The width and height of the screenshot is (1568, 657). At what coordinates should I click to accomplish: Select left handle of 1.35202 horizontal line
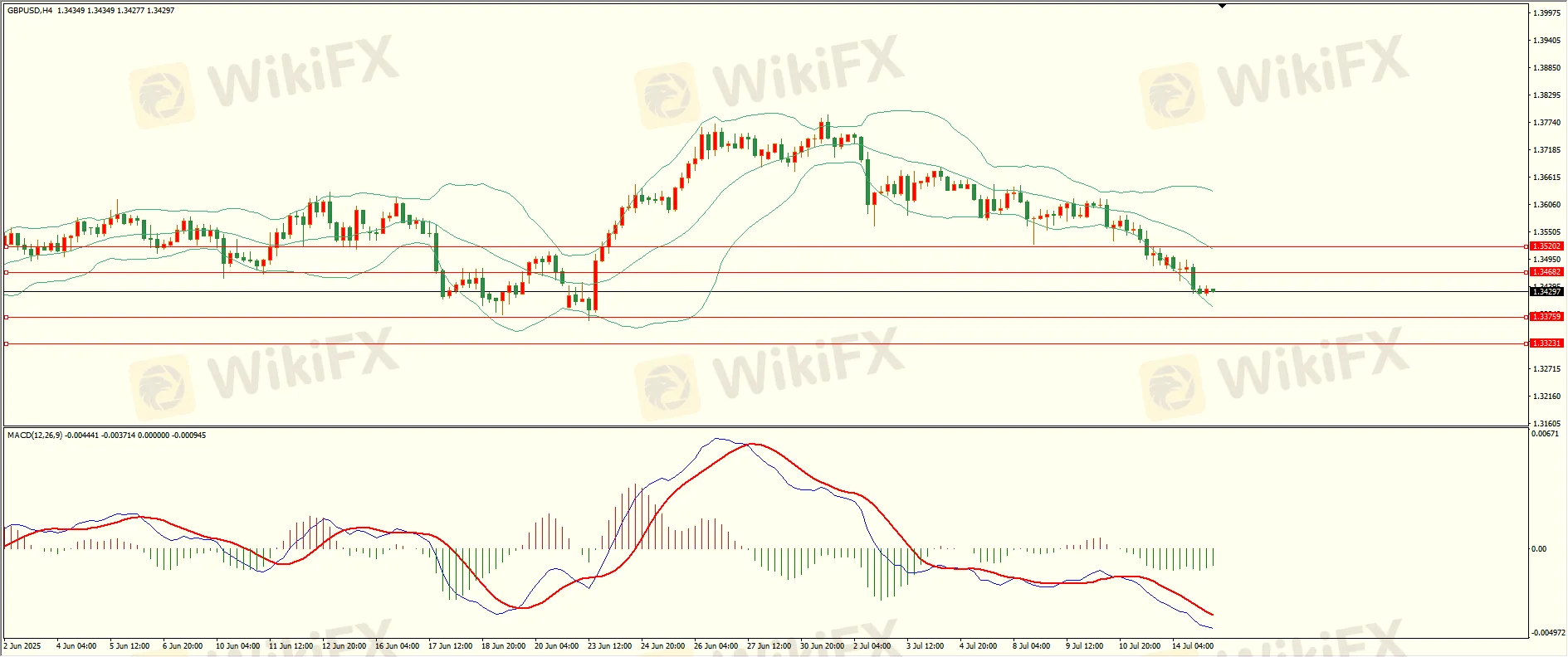tap(7, 246)
